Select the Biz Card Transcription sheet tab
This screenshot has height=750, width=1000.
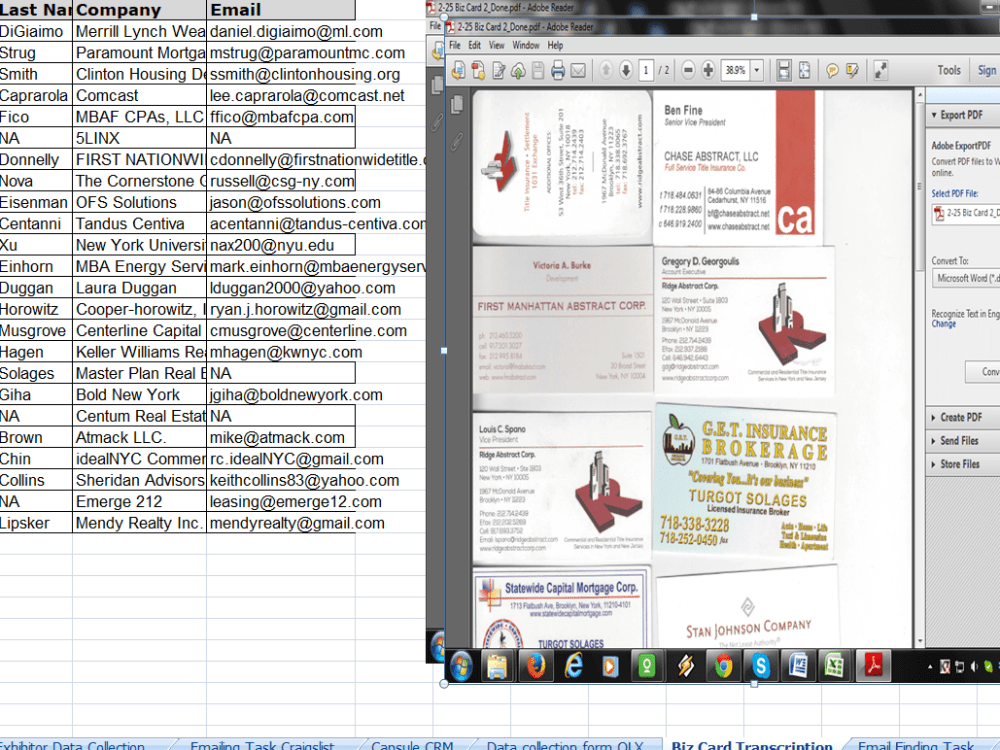point(752,745)
